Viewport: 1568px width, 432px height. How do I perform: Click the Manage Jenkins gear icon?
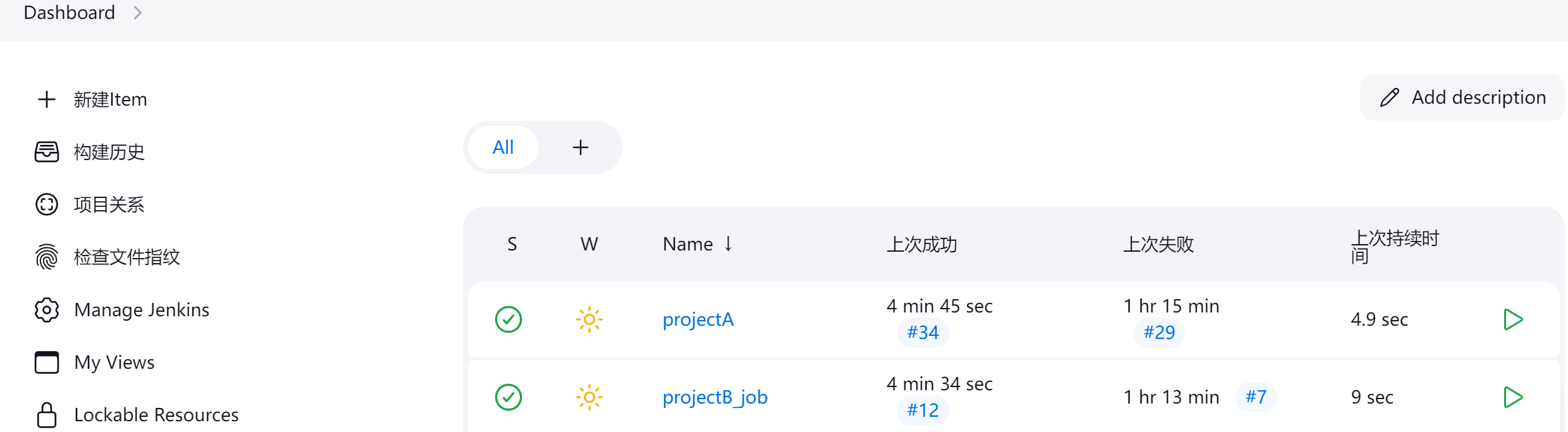point(47,310)
